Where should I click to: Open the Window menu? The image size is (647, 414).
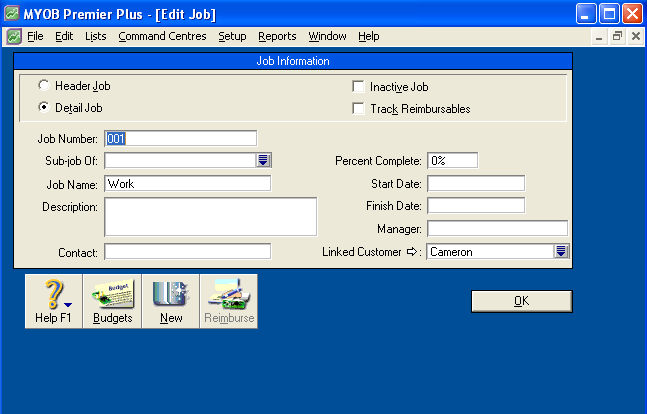[x=327, y=36]
